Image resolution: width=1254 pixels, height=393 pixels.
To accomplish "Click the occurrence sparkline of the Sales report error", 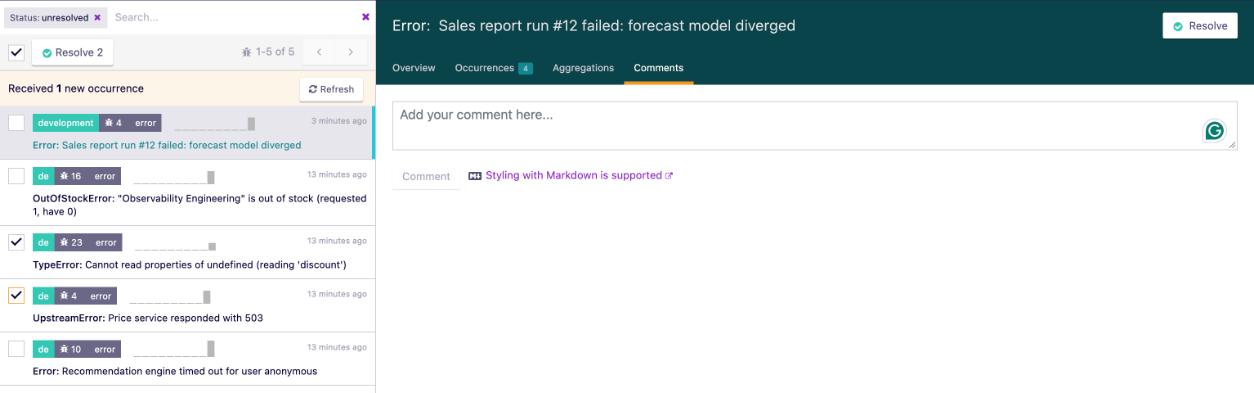I will click(214, 124).
